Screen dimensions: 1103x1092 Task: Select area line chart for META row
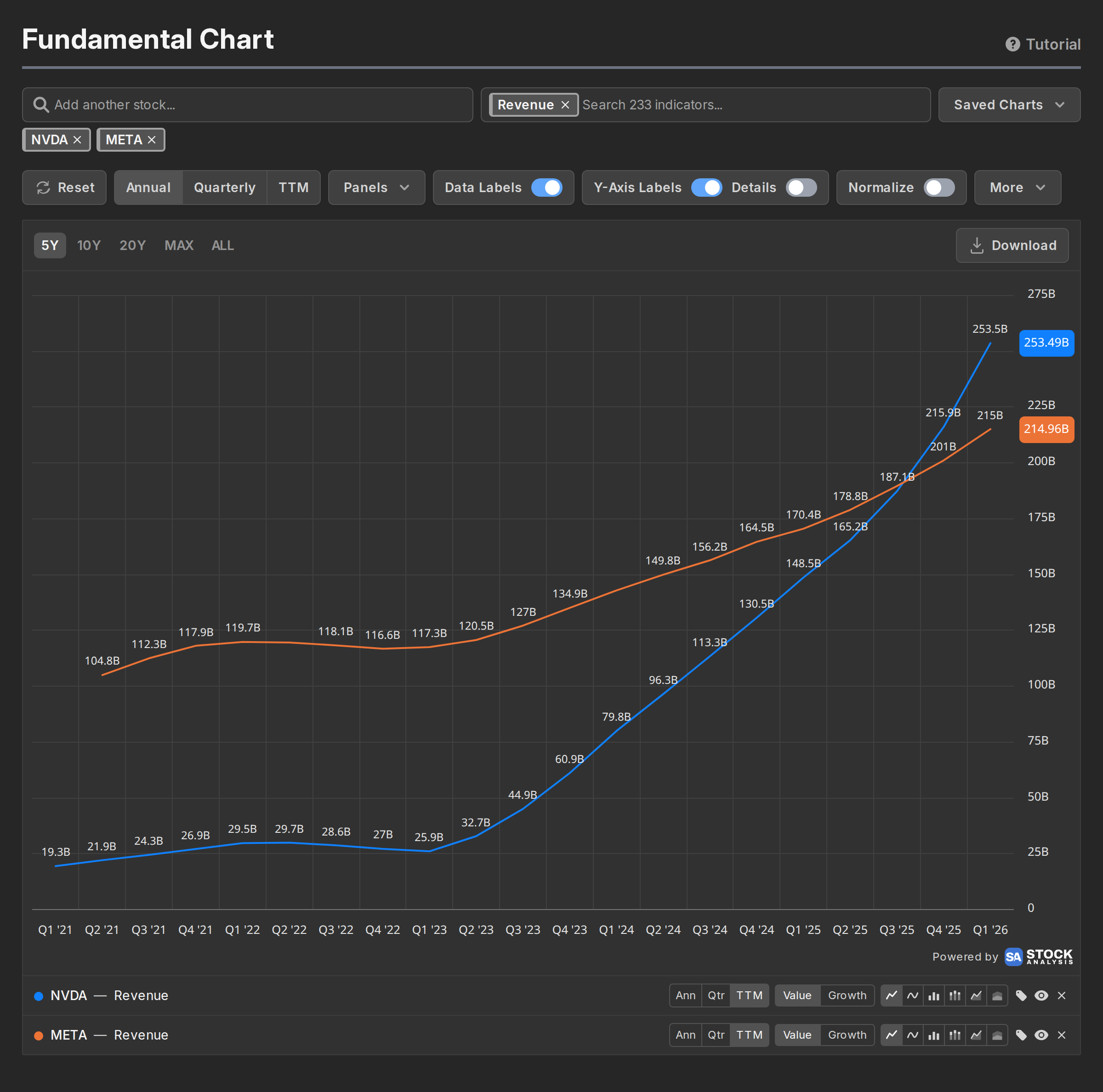point(976,1035)
